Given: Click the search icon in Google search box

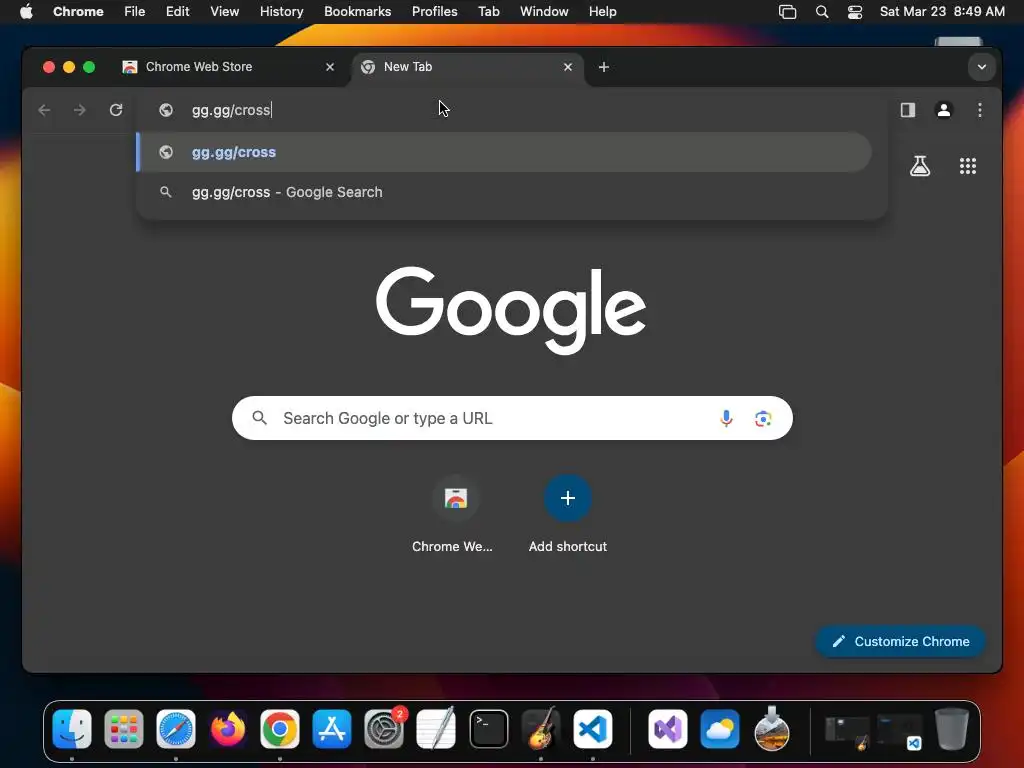Looking at the screenshot, I should click(x=259, y=418).
